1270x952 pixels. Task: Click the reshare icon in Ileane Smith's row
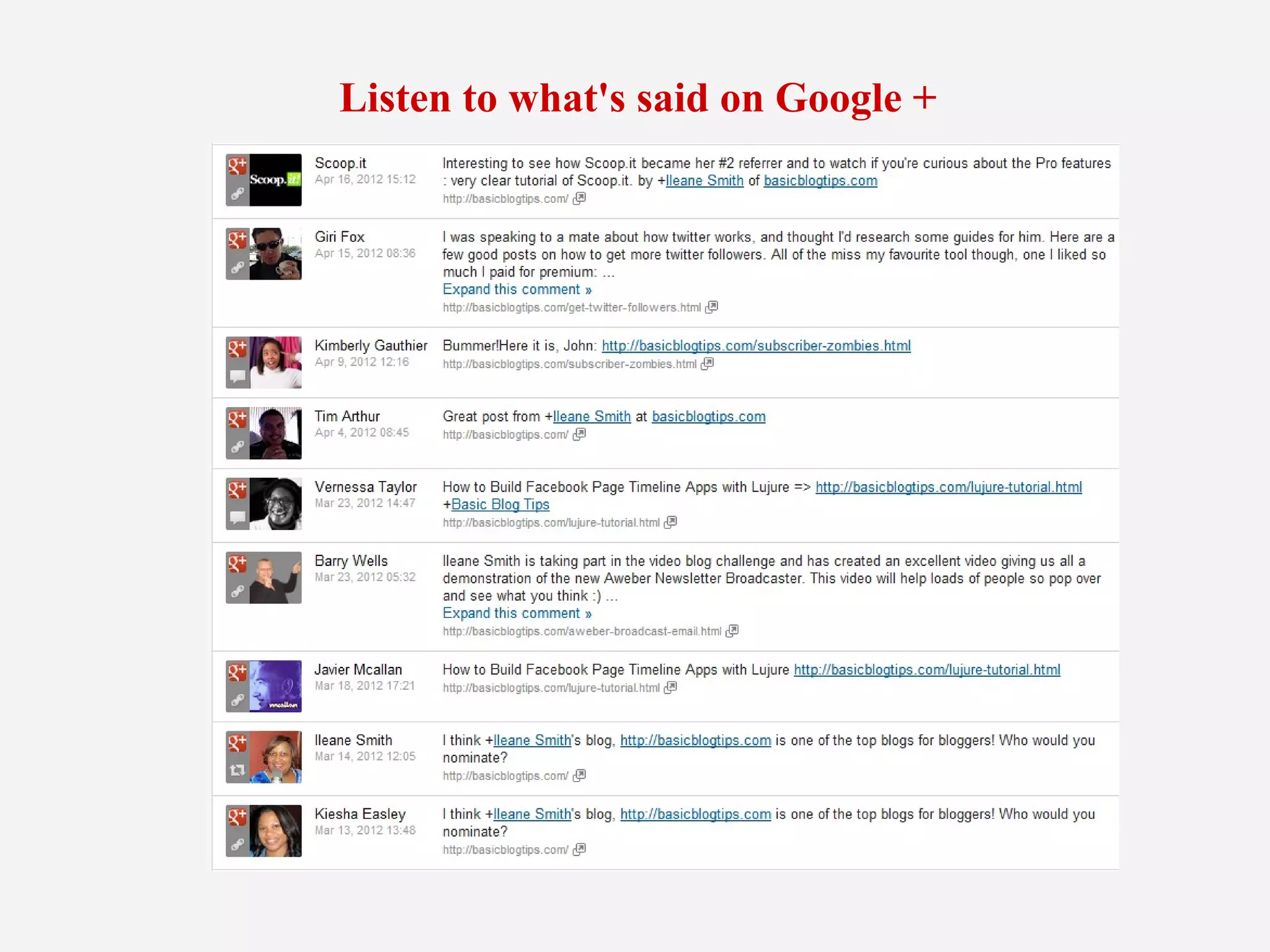(238, 770)
